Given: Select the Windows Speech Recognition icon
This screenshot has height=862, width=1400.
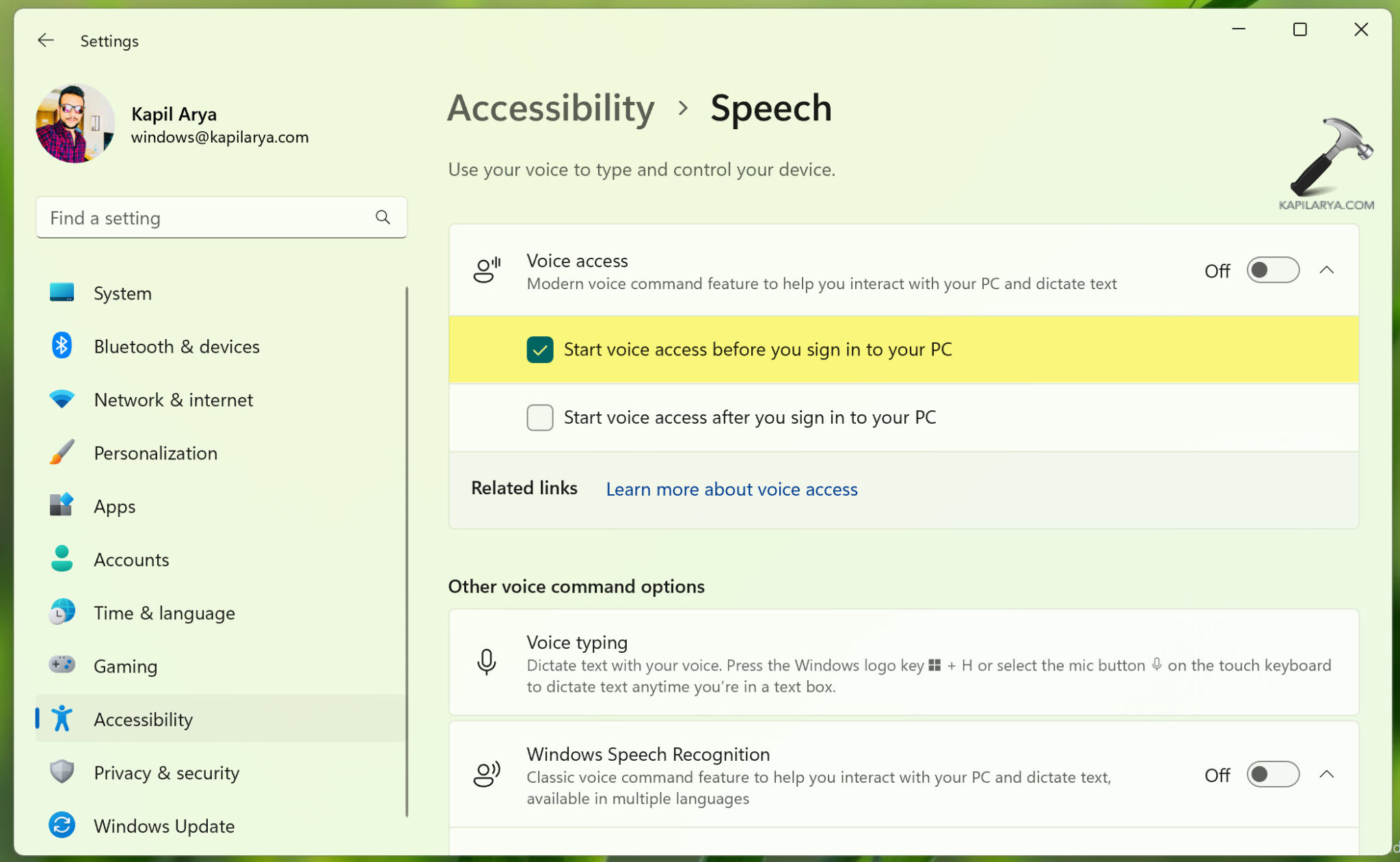Looking at the screenshot, I should pyautogui.click(x=487, y=775).
